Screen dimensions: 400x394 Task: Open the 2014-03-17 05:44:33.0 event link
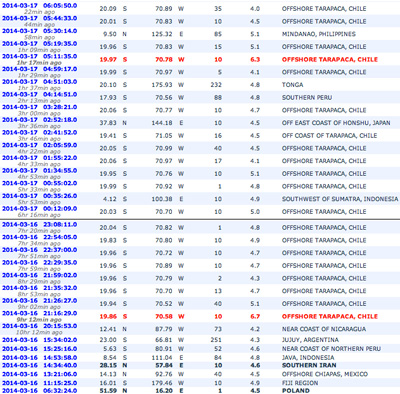point(40,18)
